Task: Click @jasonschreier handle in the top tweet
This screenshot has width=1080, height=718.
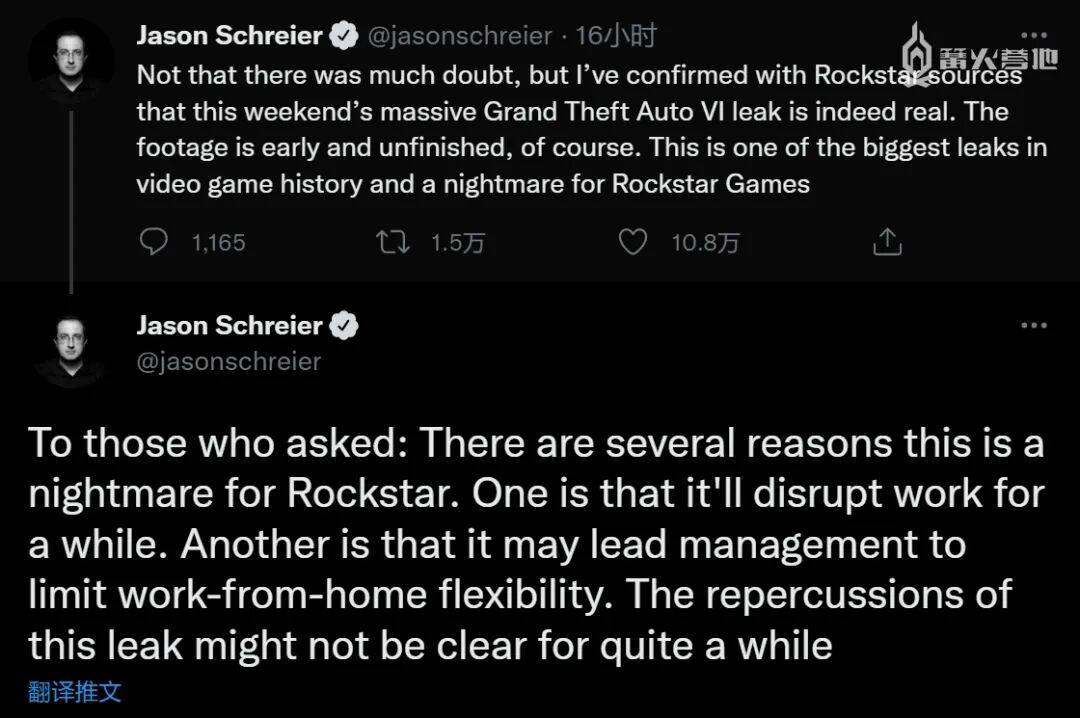Action: 460,37
